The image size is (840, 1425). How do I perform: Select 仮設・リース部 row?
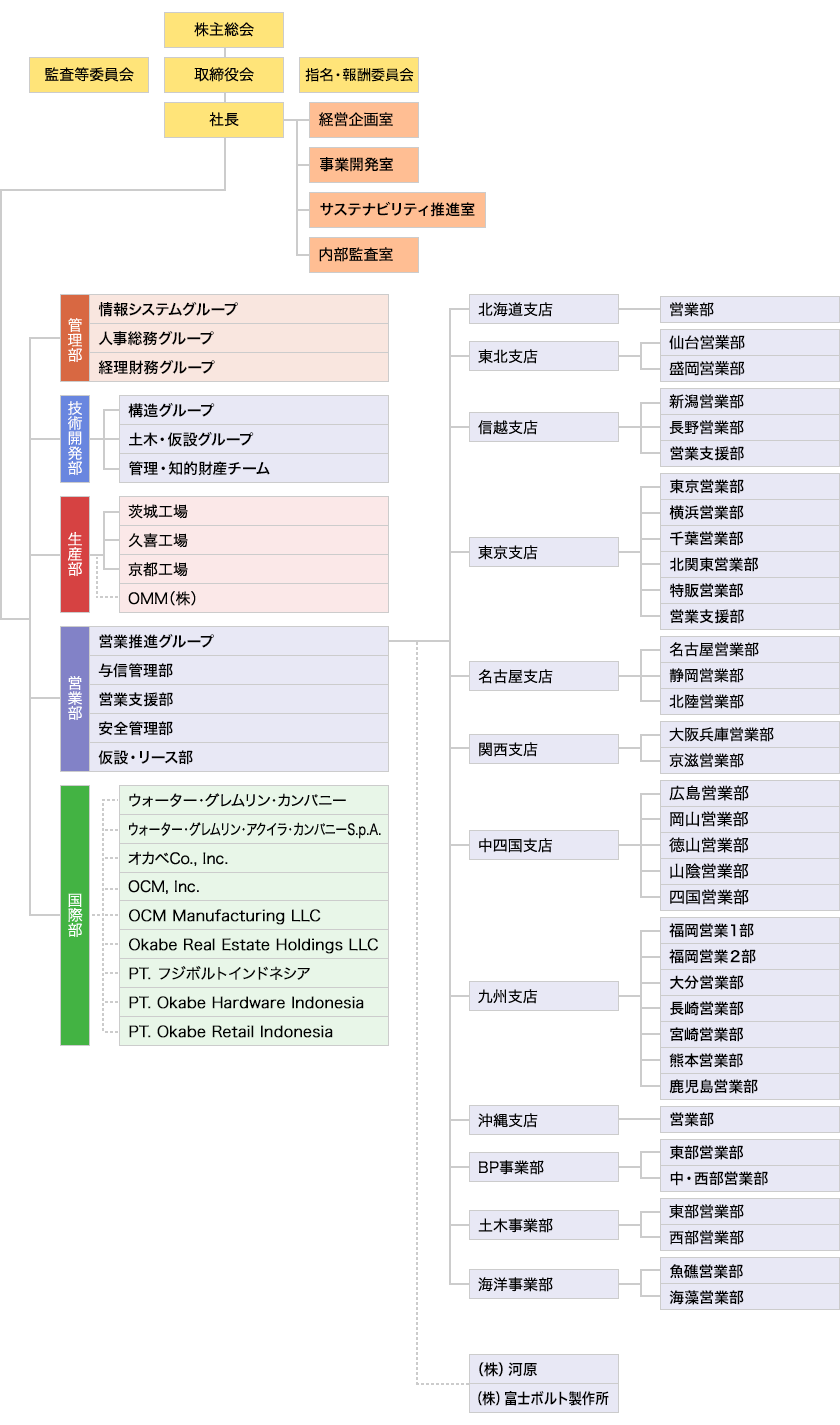click(239, 757)
